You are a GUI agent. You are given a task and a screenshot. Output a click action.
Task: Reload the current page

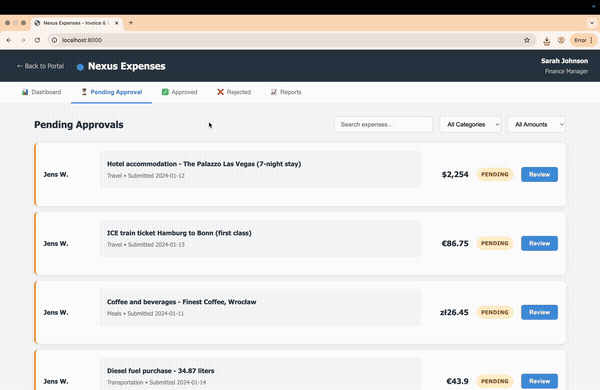(37, 40)
